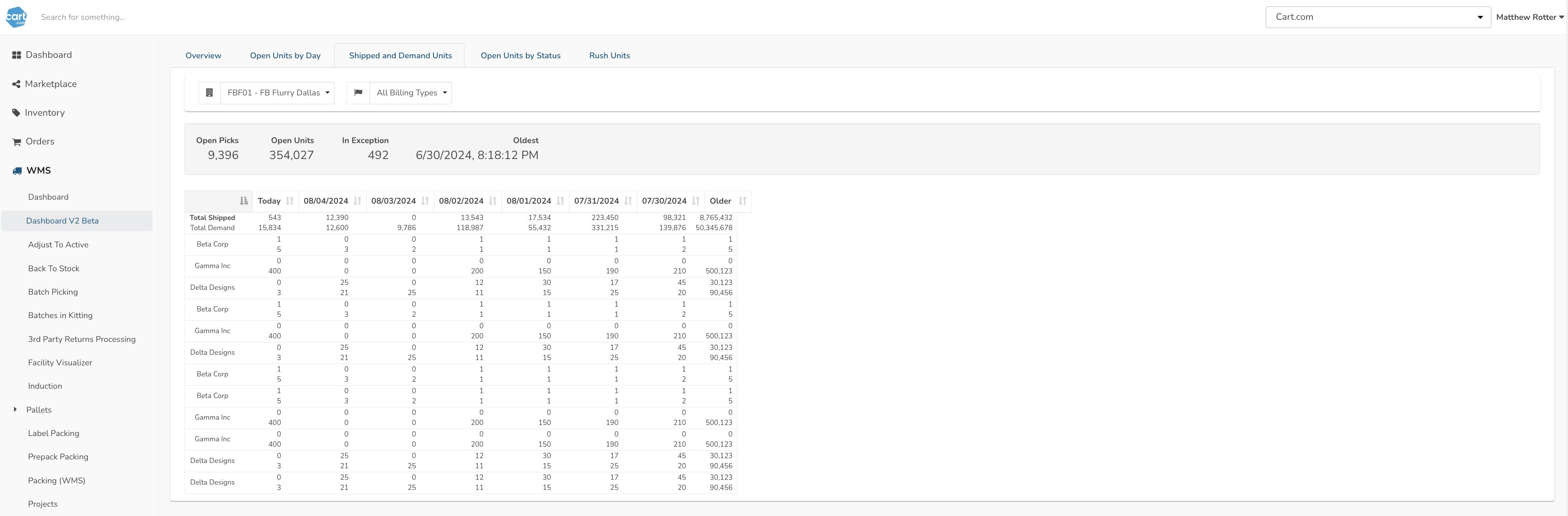Switch to Rush Units tab
This screenshot has width=1568, height=516.
click(x=609, y=55)
